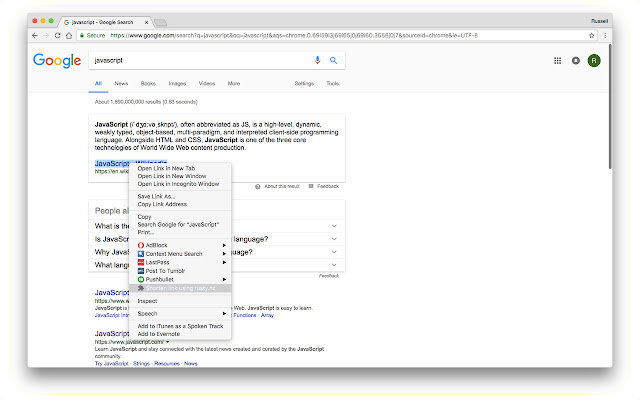Open the Chrome three-dot menu

605,36
